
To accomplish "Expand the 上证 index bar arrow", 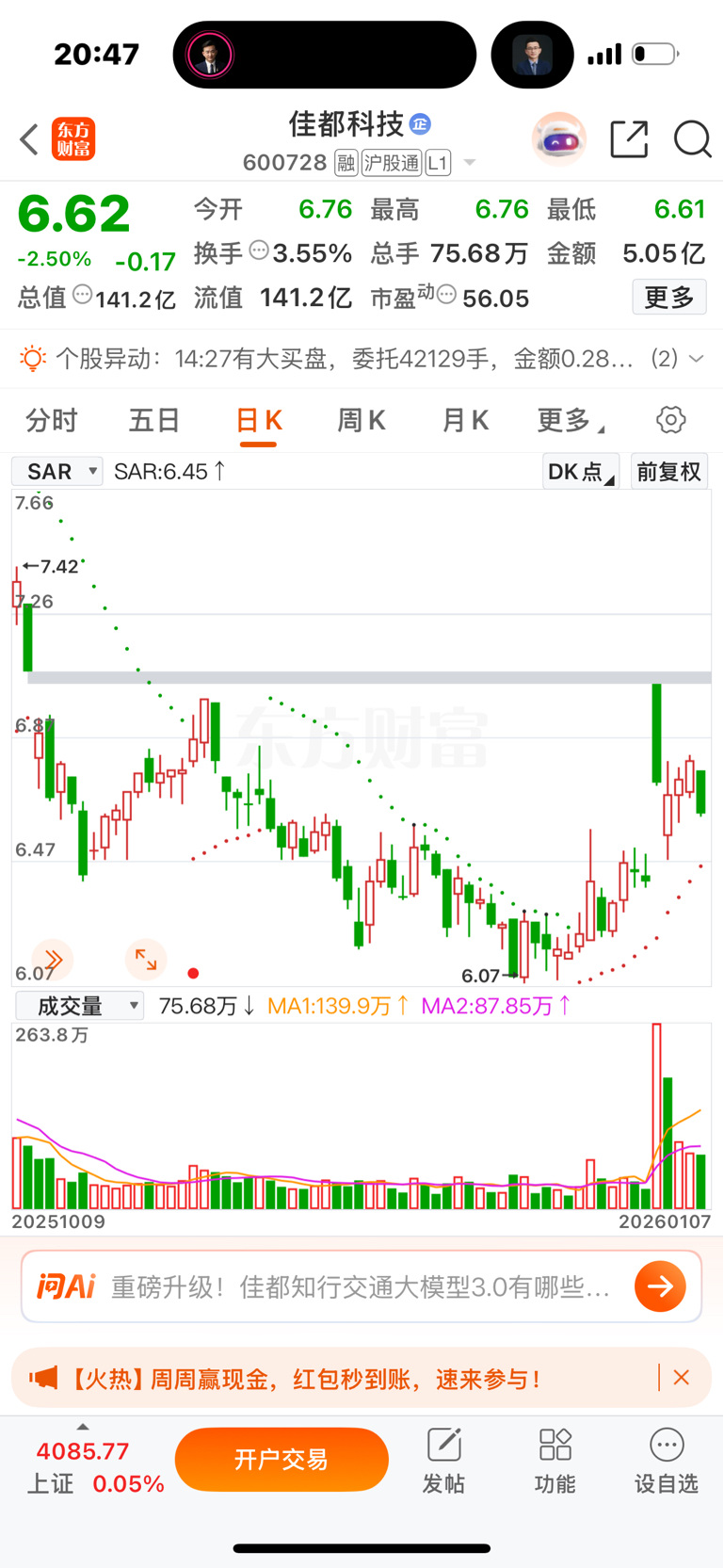I will (83, 1427).
